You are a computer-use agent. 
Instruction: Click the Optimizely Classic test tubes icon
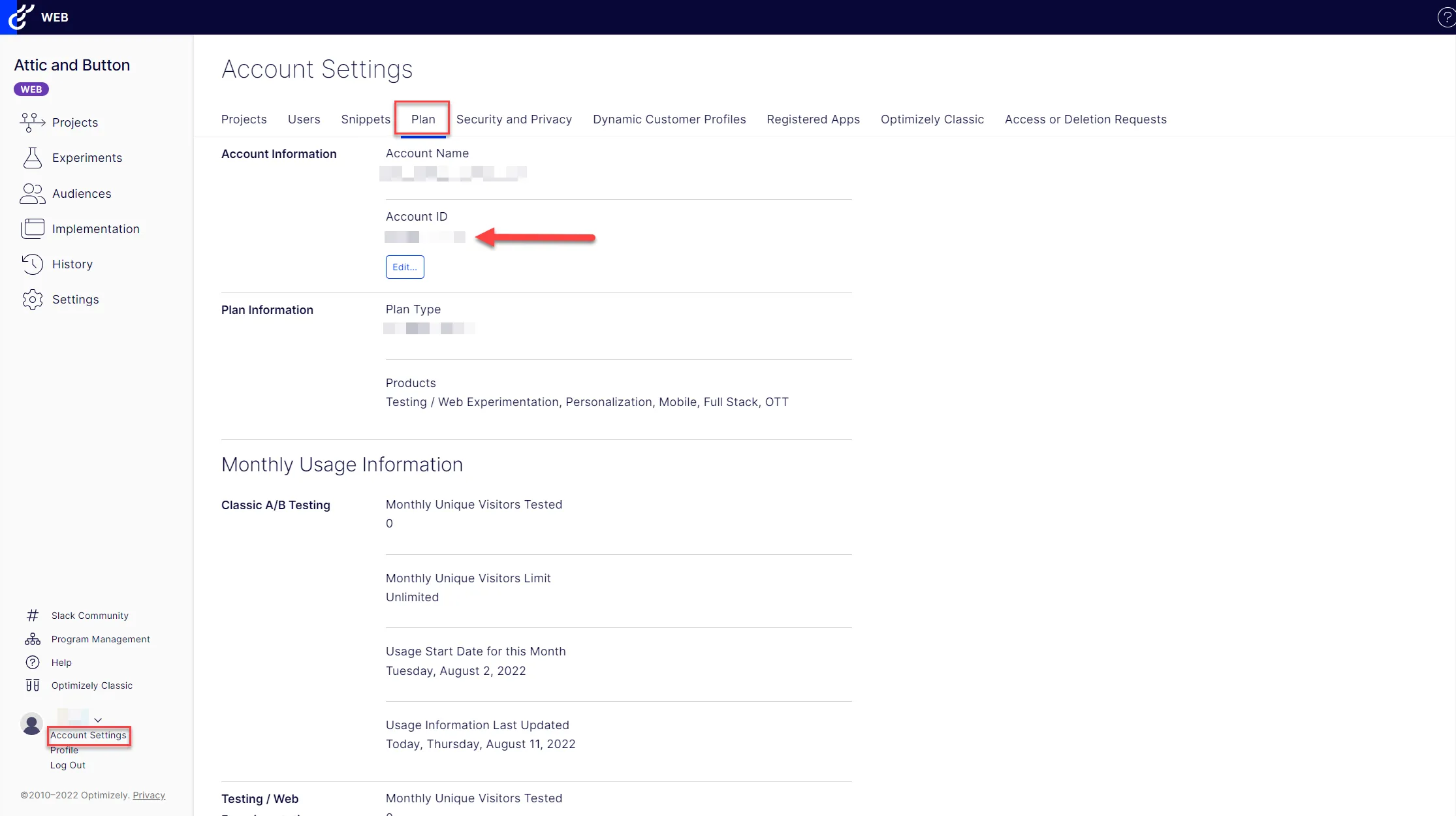[x=33, y=685]
